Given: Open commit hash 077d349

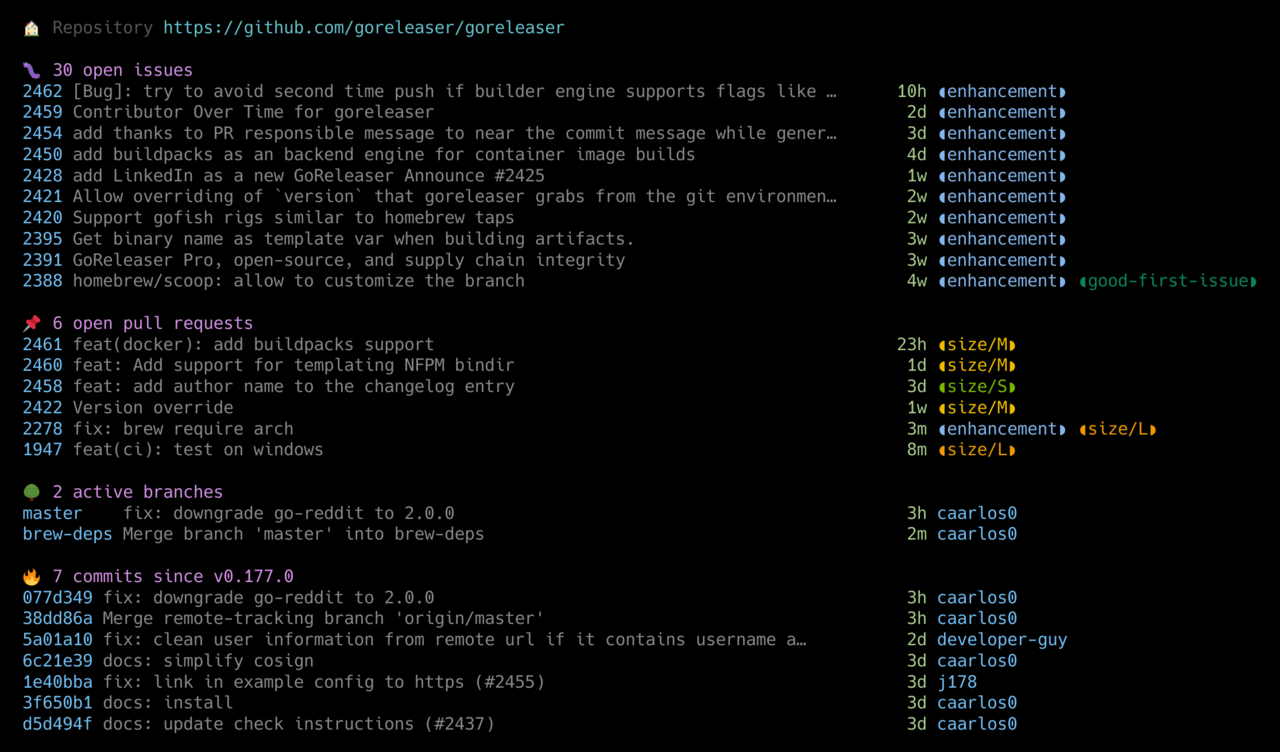Looking at the screenshot, I should [58, 598].
